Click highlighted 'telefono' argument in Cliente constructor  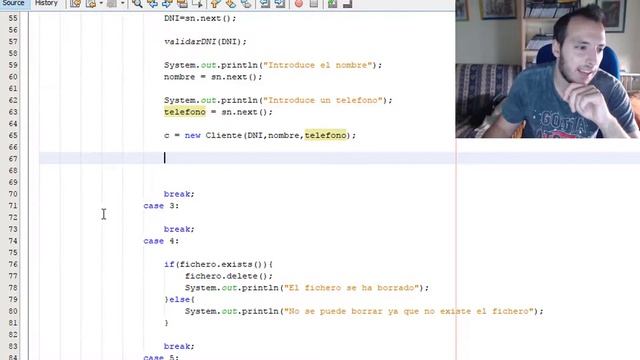click(325, 135)
